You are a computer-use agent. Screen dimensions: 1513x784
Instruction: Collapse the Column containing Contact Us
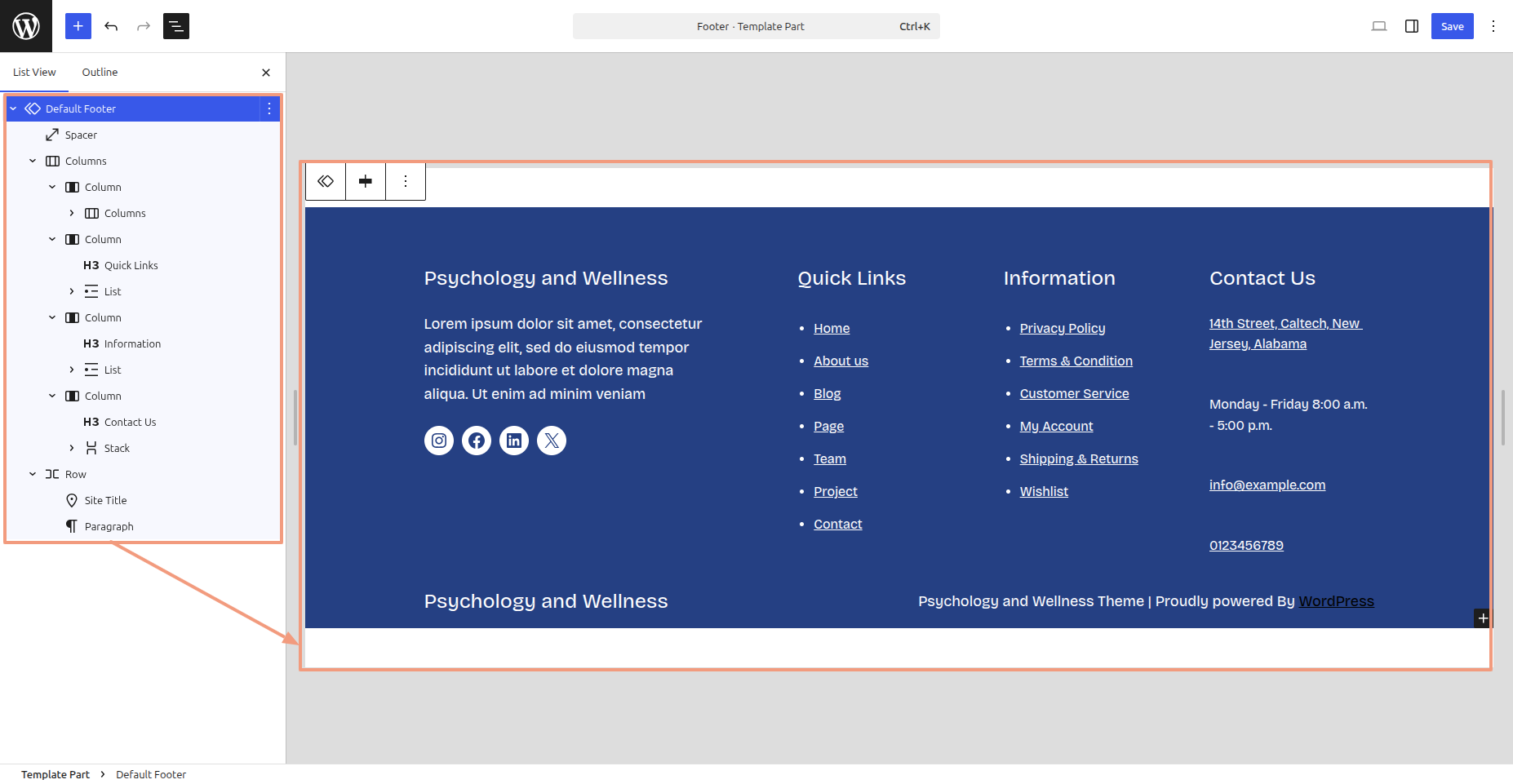coord(52,396)
